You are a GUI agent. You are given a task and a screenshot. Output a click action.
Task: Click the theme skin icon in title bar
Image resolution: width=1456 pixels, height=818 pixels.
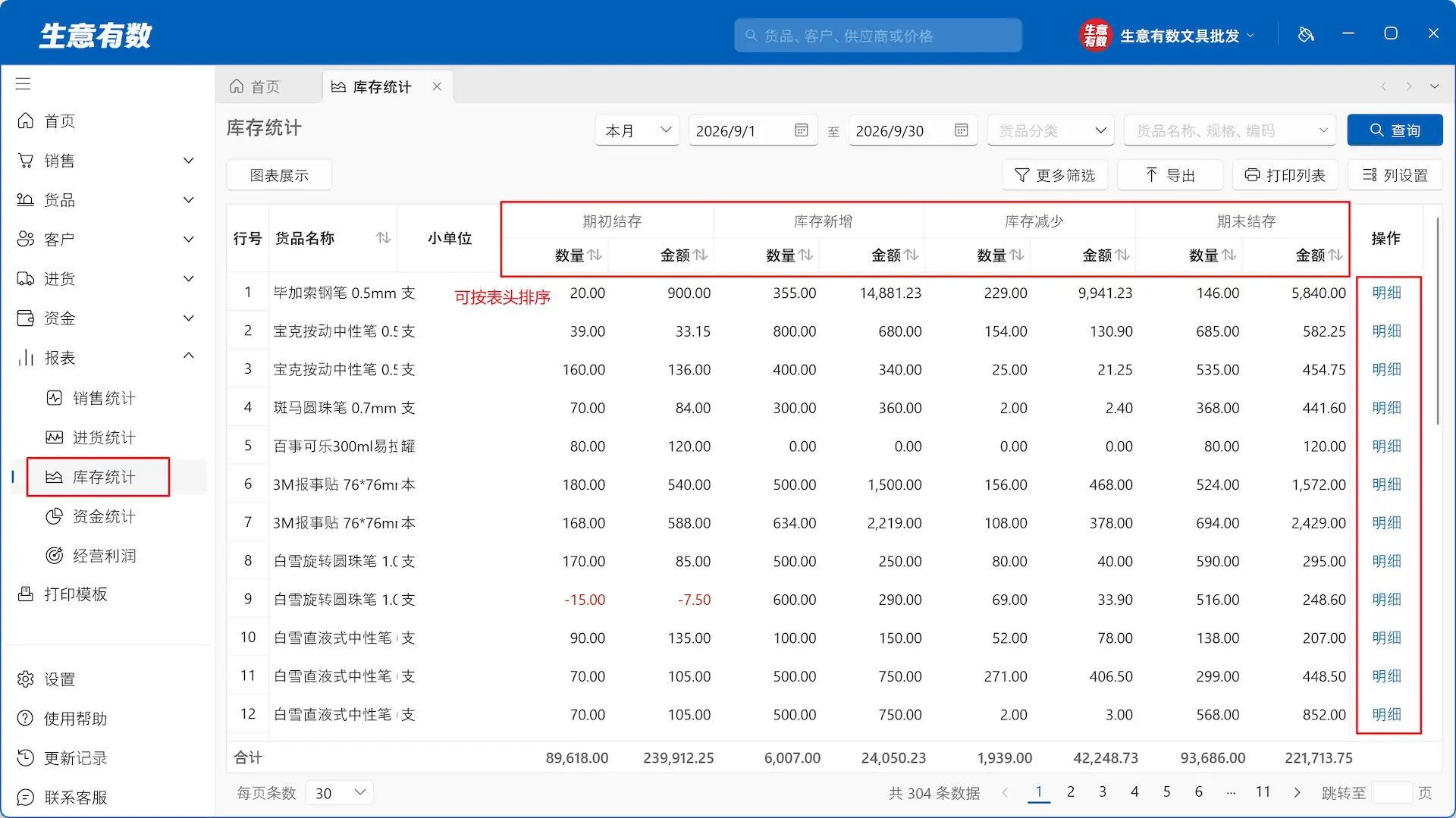(x=1306, y=34)
